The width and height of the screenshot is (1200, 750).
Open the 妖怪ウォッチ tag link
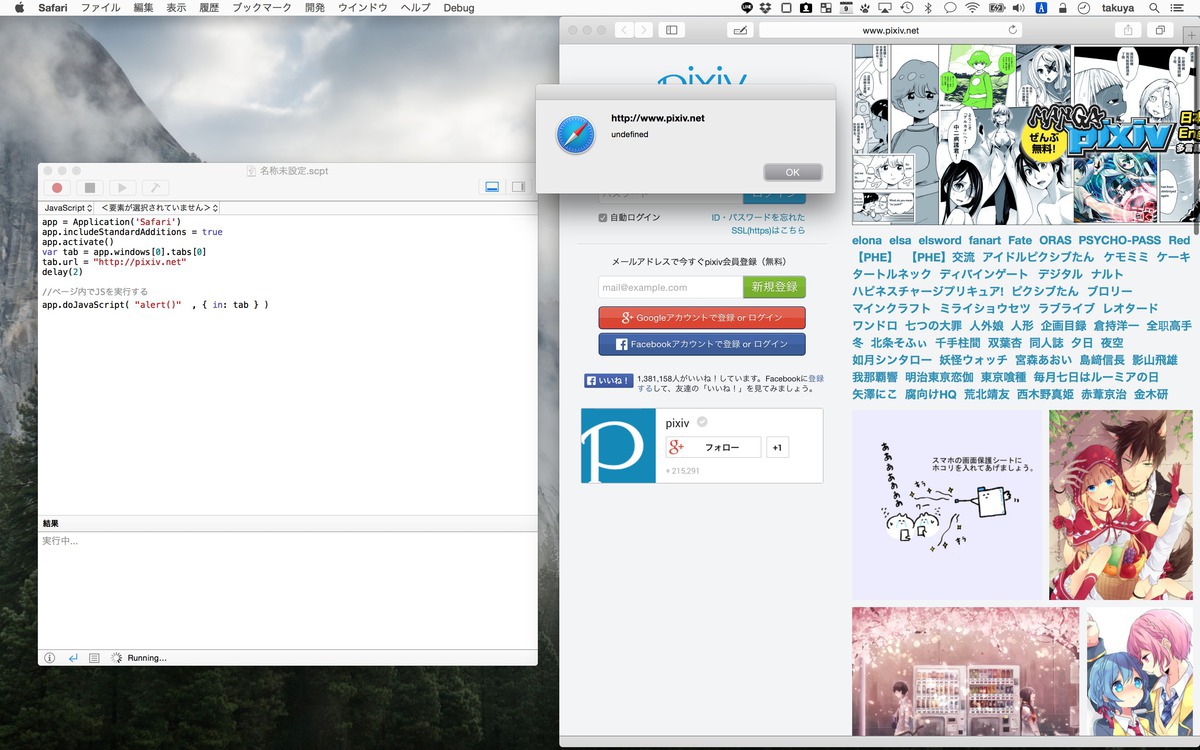[973, 360]
